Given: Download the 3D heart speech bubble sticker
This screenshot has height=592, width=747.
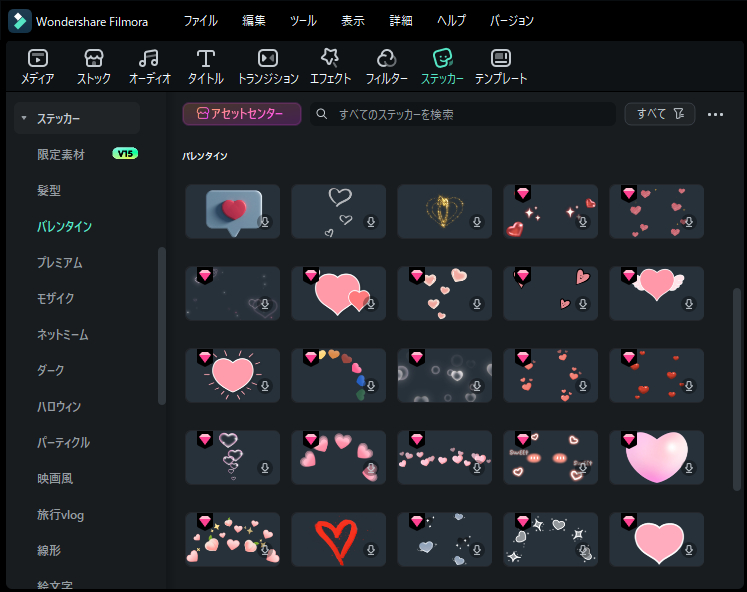Looking at the screenshot, I should coord(265,222).
